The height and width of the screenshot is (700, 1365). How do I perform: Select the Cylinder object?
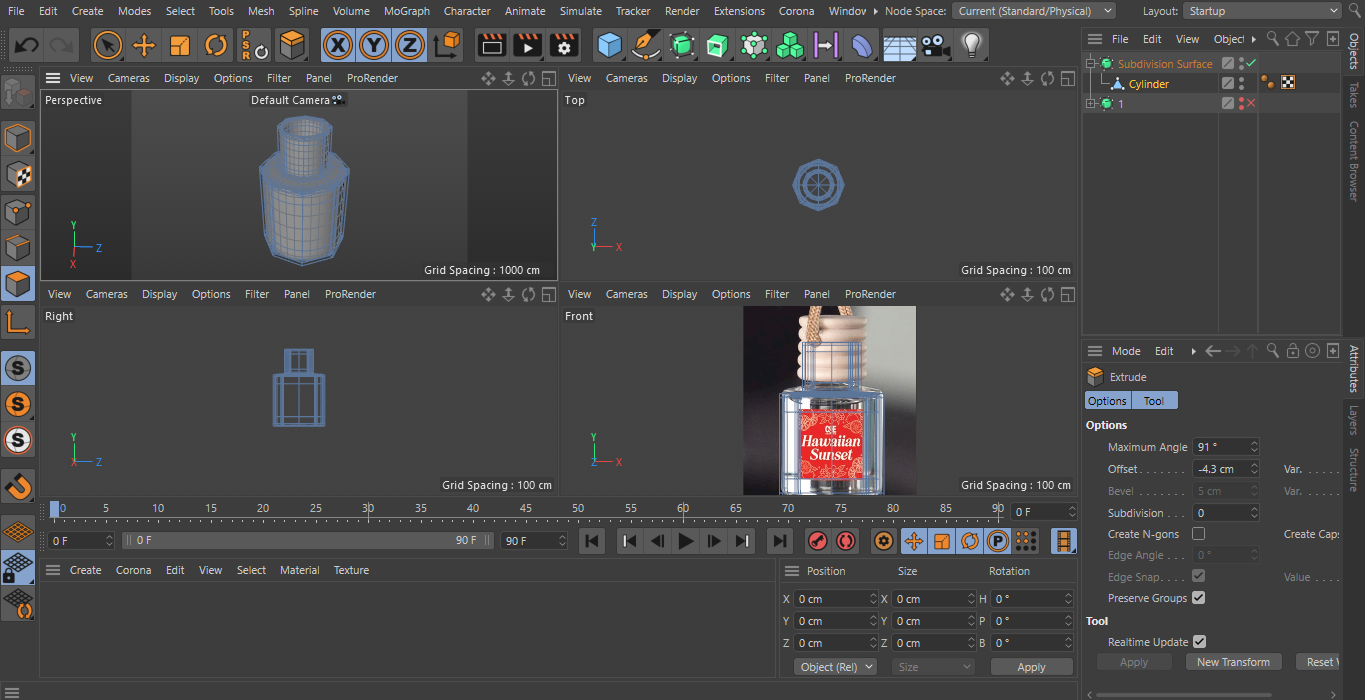point(1149,84)
